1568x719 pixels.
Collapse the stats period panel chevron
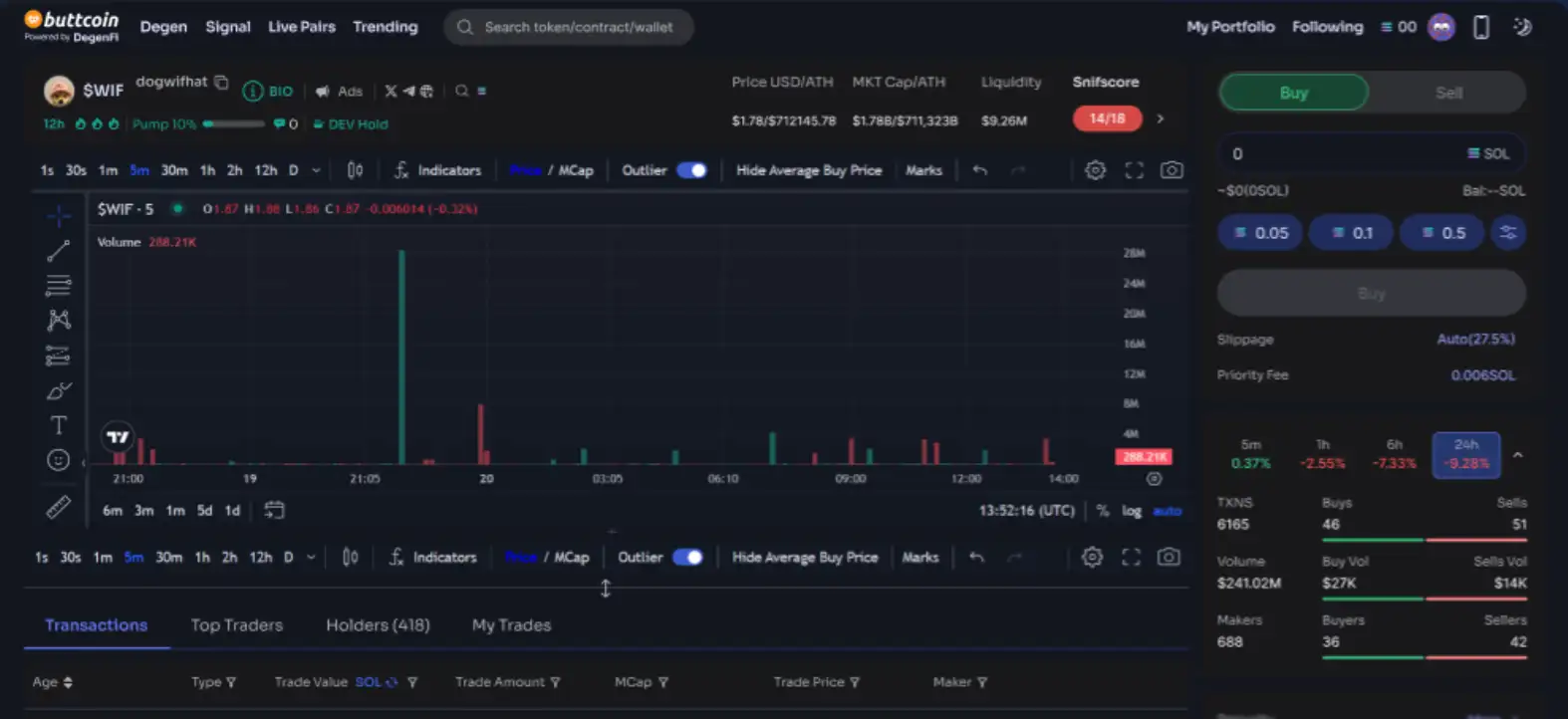[x=1517, y=455]
